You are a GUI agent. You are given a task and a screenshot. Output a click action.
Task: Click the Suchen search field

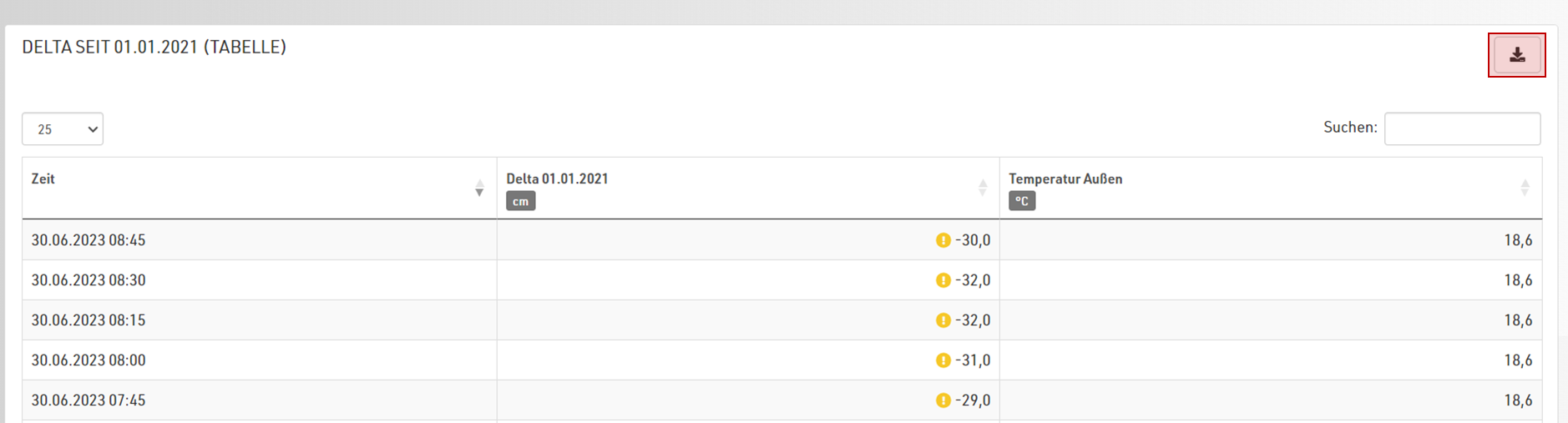coord(1462,128)
